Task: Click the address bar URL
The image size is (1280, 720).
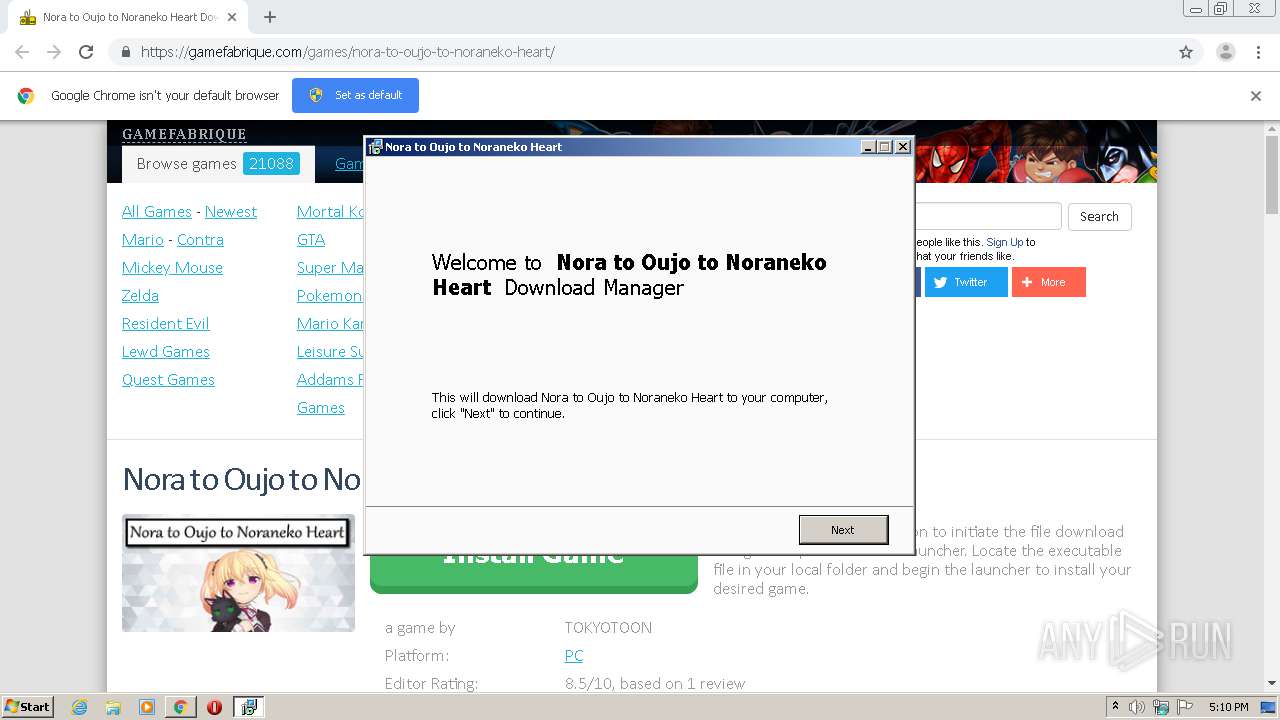Action: pyautogui.click(x=348, y=52)
